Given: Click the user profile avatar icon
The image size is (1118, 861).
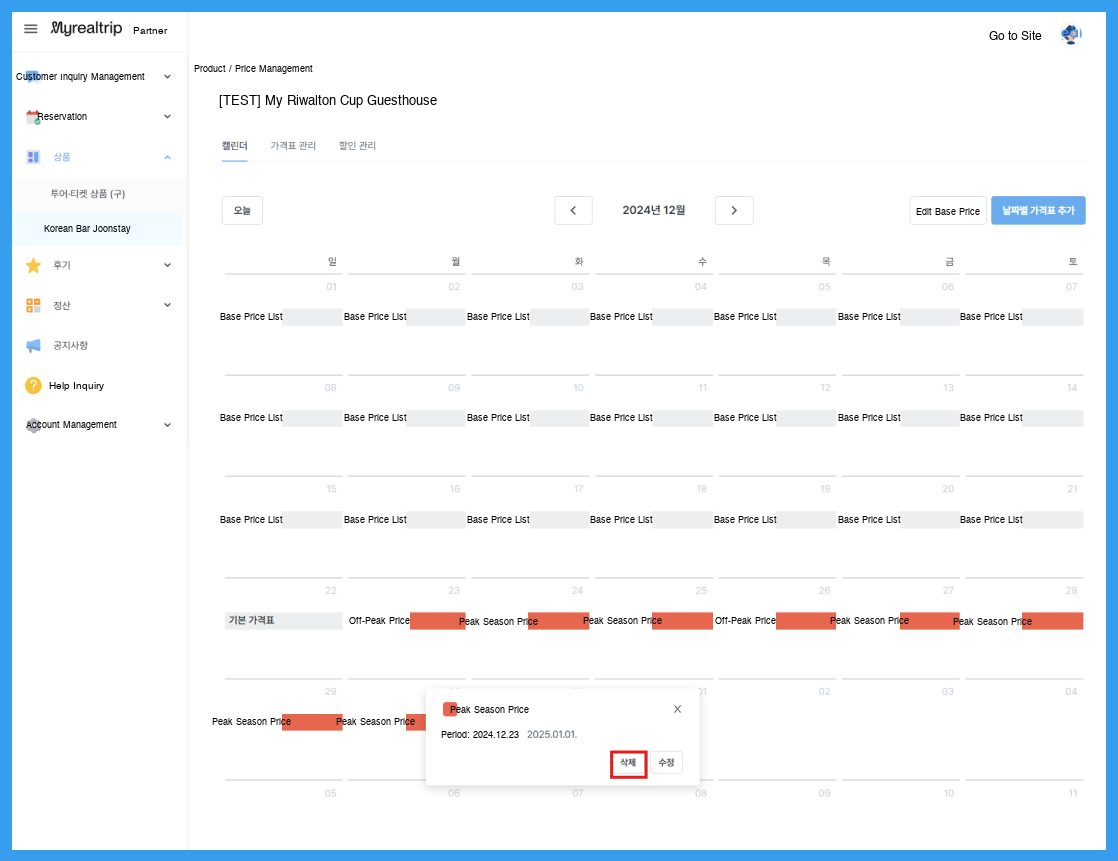Looking at the screenshot, I should 1070,34.
